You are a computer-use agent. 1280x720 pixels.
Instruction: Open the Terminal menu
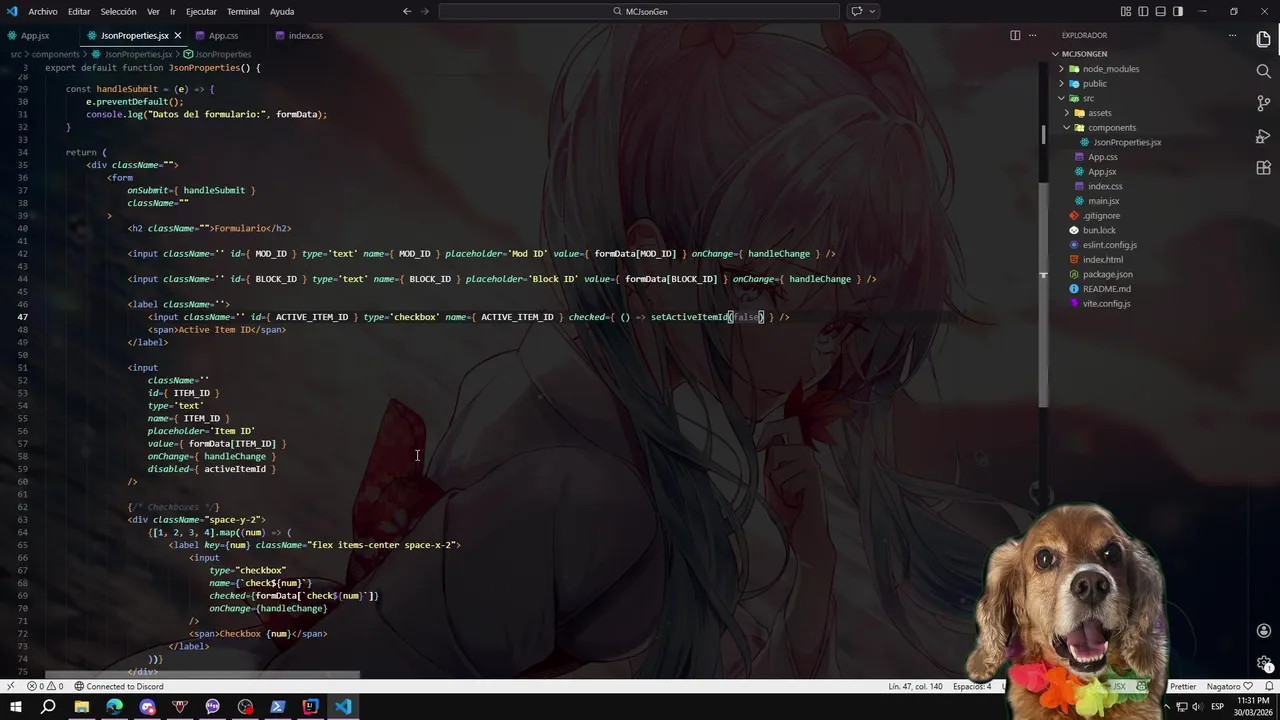(x=243, y=11)
